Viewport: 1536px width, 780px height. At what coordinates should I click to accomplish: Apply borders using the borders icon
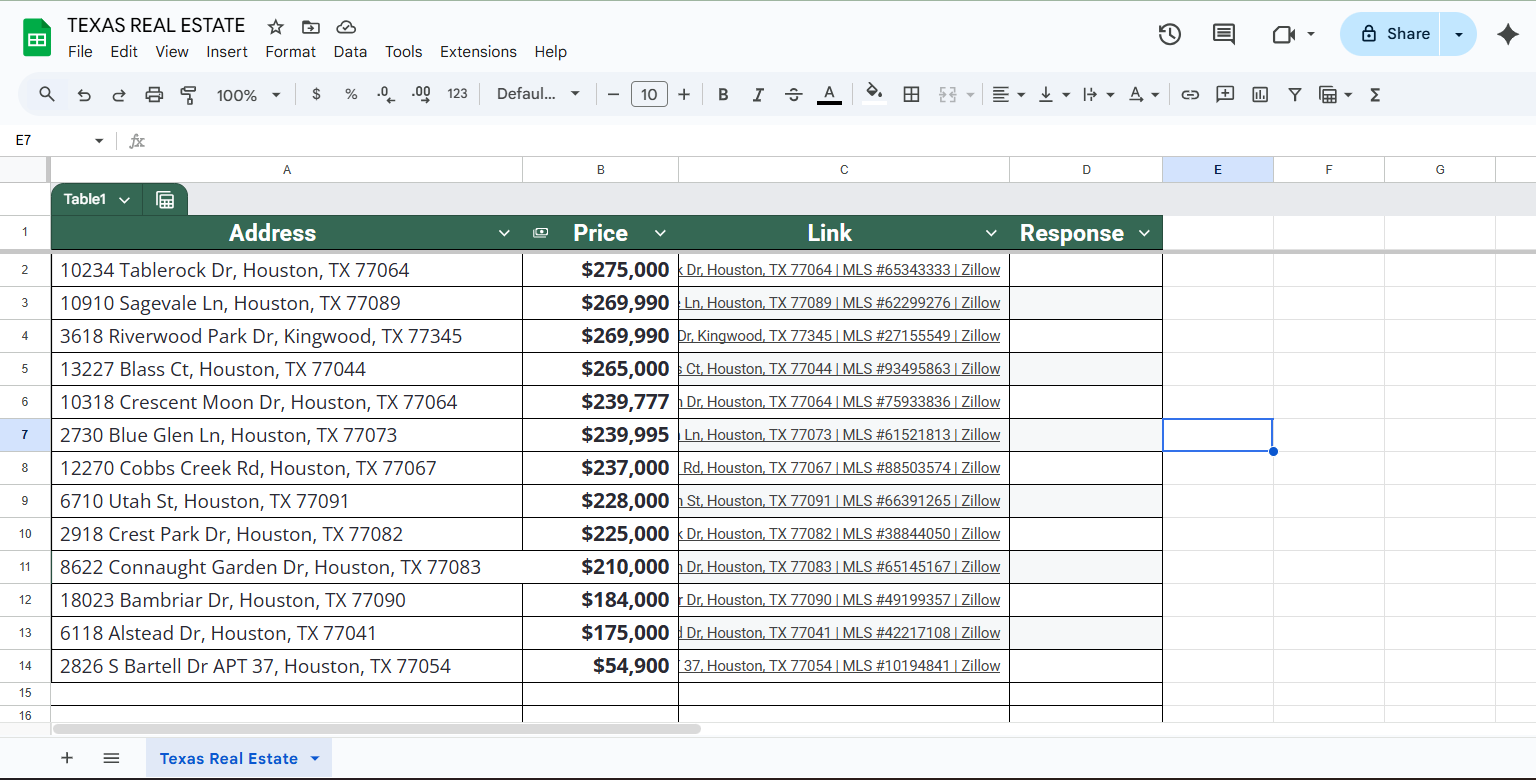tap(911, 94)
